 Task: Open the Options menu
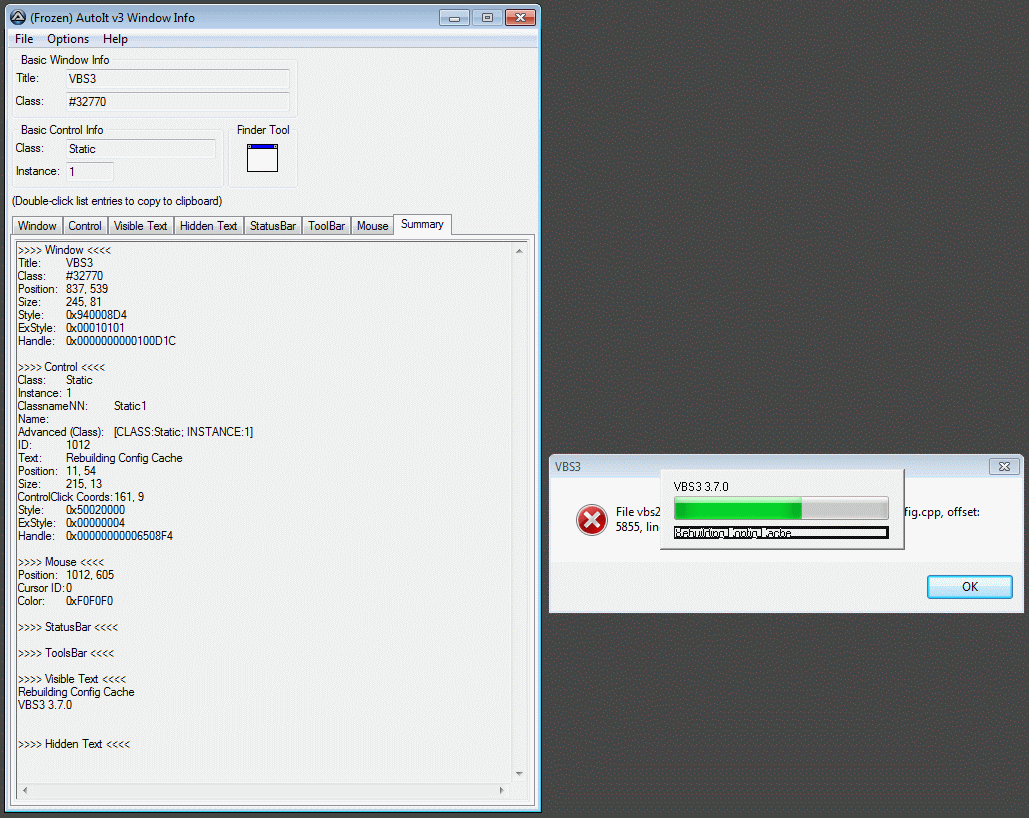[x=68, y=39]
